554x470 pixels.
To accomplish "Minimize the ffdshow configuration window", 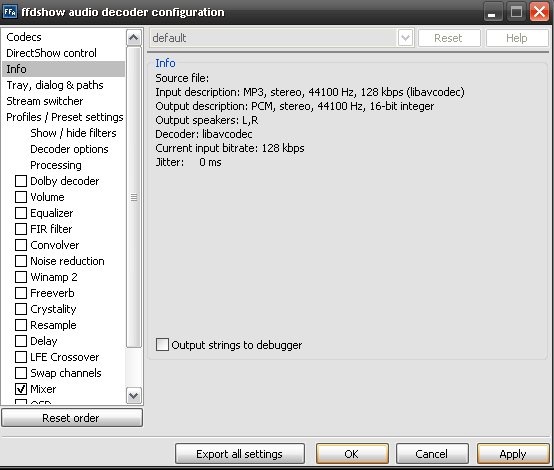I will (x=493, y=12).
